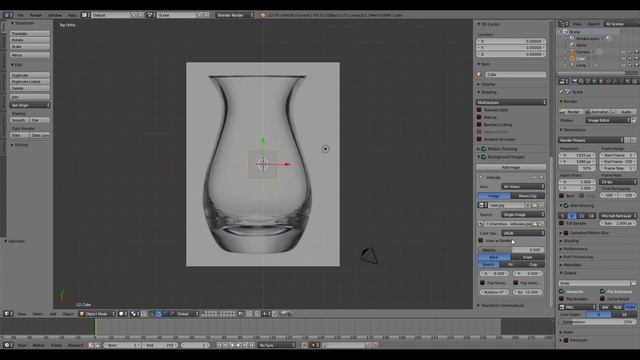This screenshot has width=640, height=360.
Task: Enable Matcap checkbox
Action: click(x=479, y=117)
